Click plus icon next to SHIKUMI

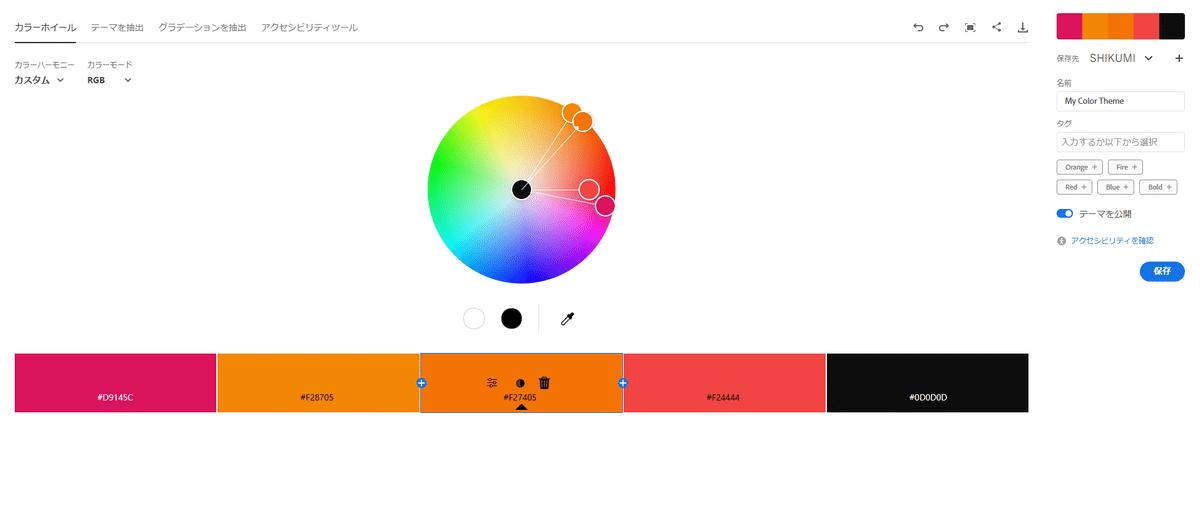pyautogui.click(x=1179, y=58)
